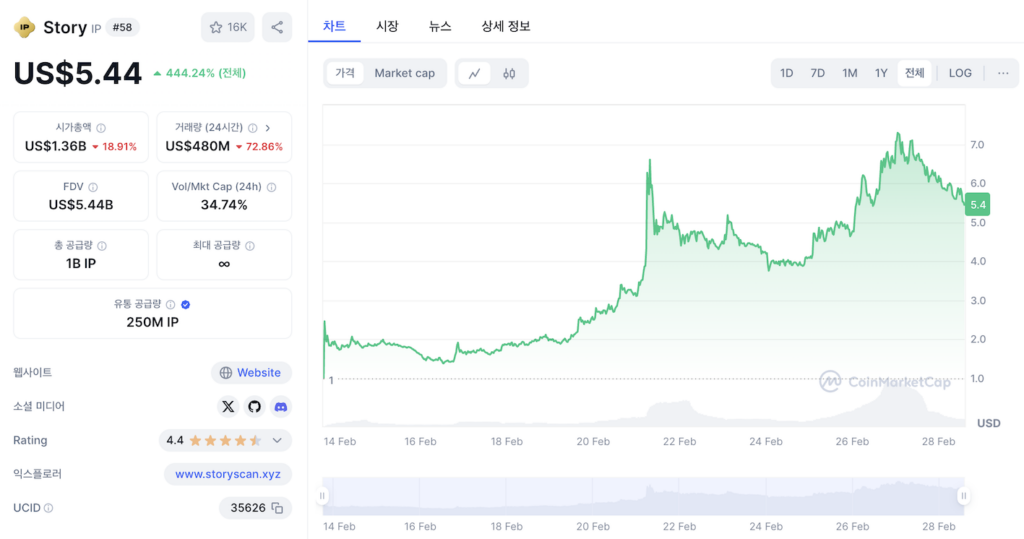The width and height of the screenshot is (1024, 539).
Task: Expand the Rating 4.4 dropdown chevron
Action: click(x=277, y=440)
